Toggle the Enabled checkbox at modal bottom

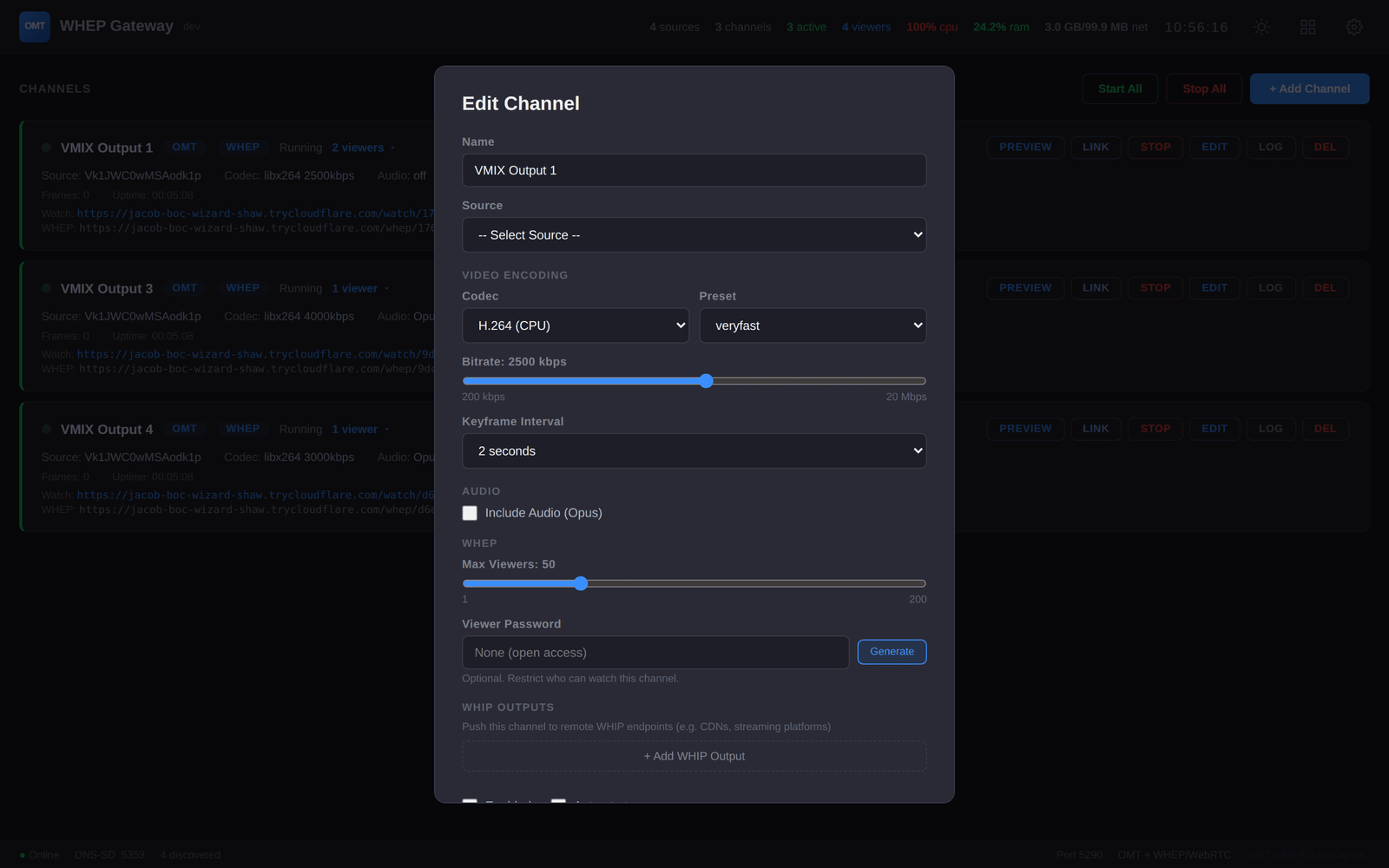tap(470, 803)
